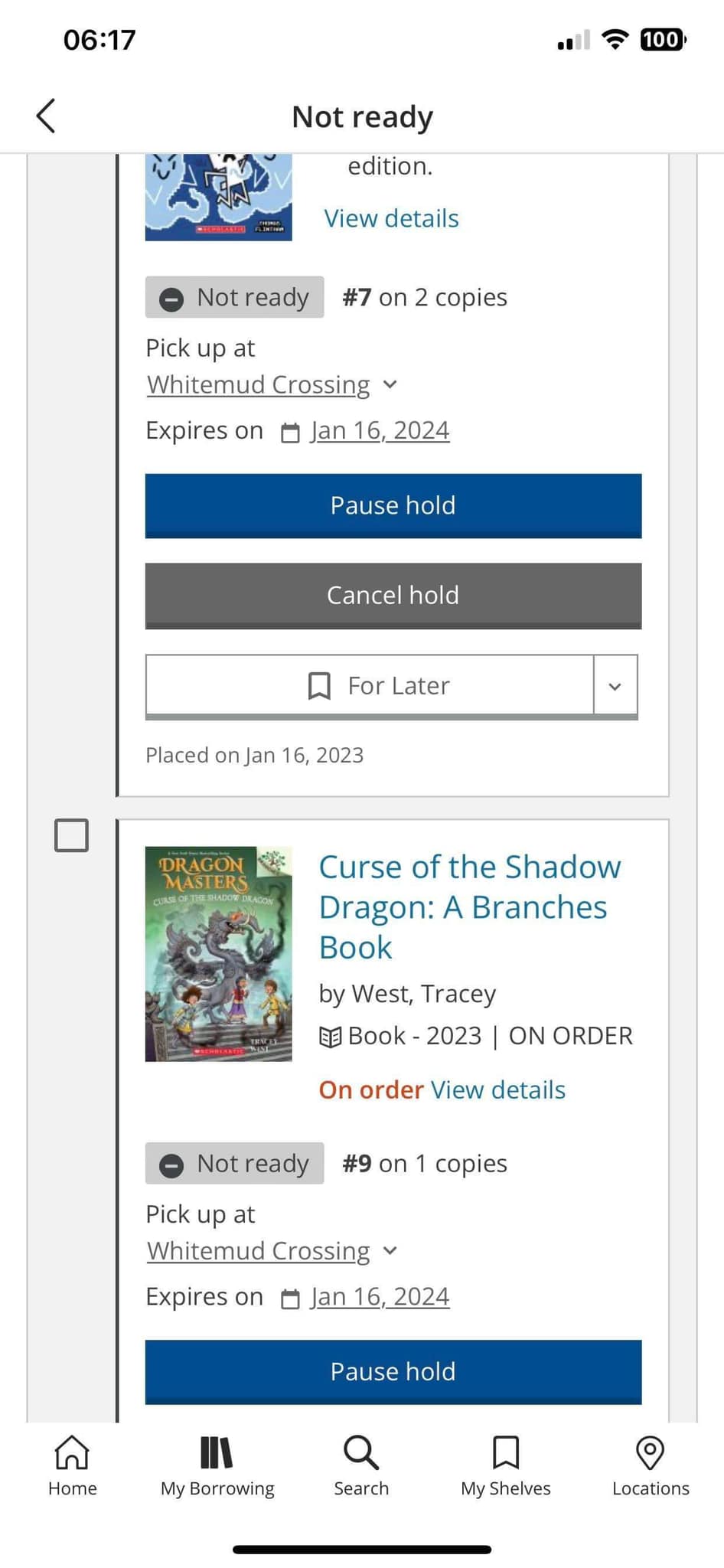
Task: Click calendar icon beside second expiry date
Action: (x=290, y=1298)
